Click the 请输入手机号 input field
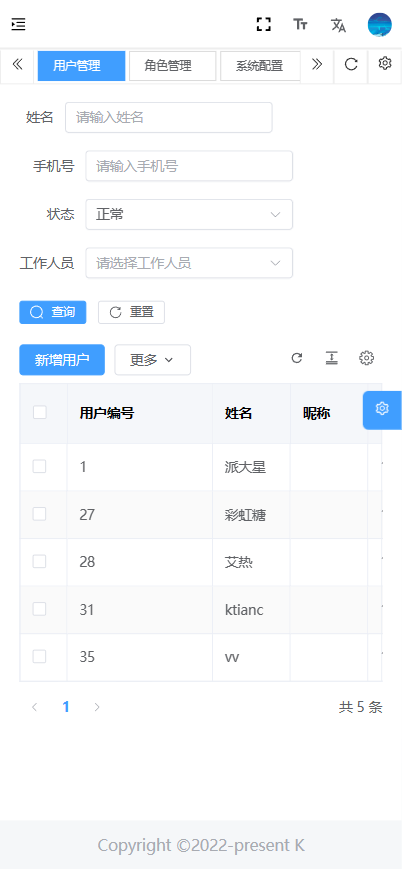The width and height of the screenshot is (402, 869). tap(189, 166)
